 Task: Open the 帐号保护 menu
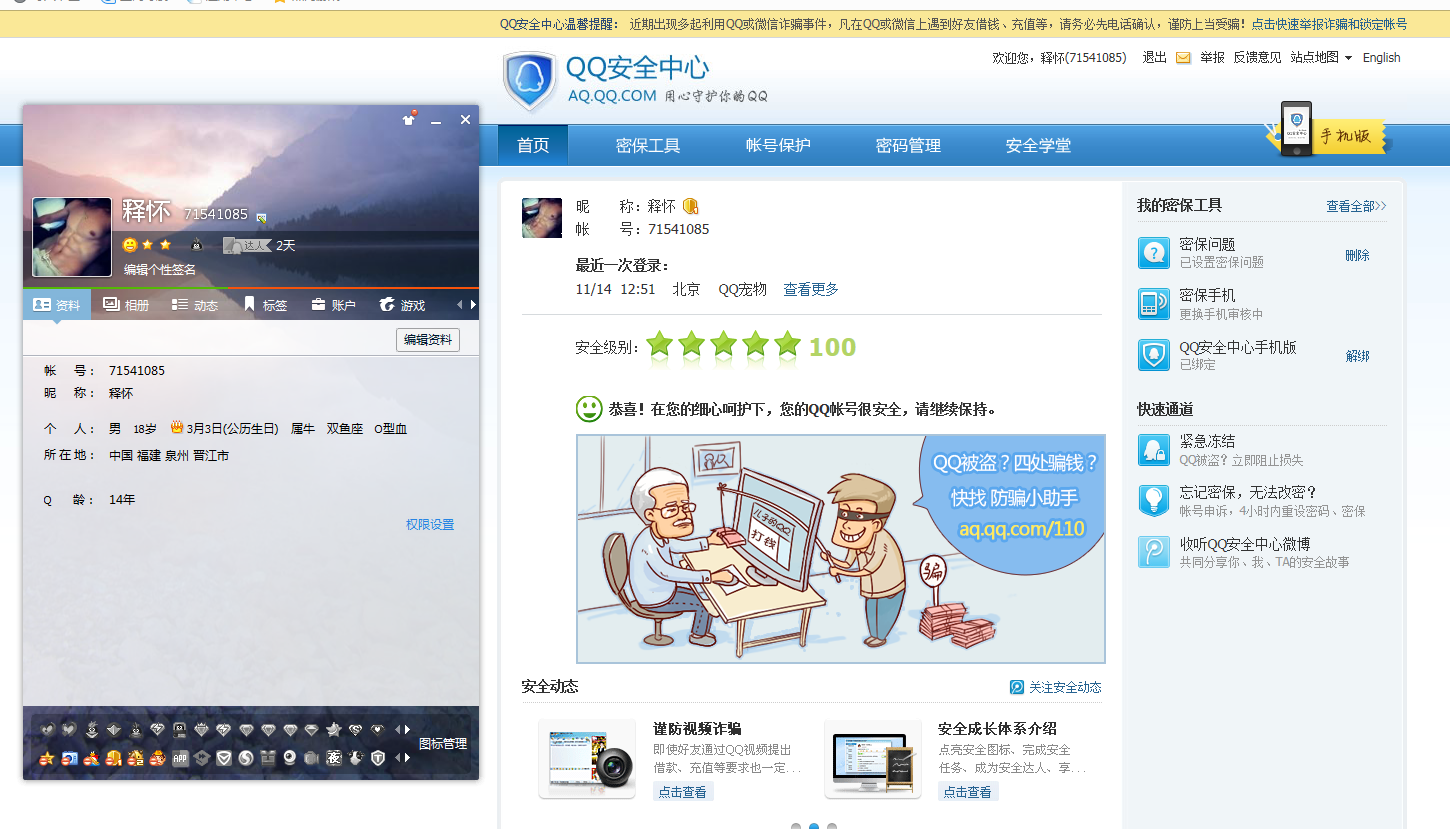pos(778,146)
